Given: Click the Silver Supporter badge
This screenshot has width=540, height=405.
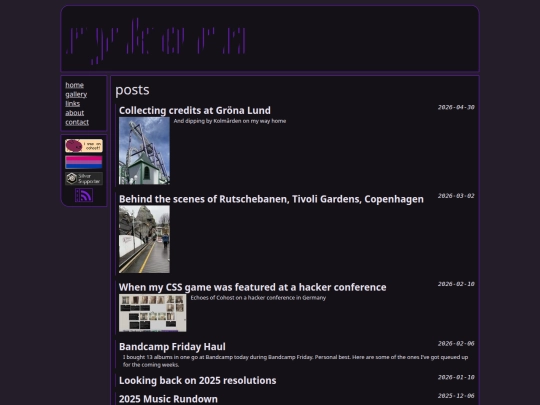Looking at the screenshot, I should [84, 179].
